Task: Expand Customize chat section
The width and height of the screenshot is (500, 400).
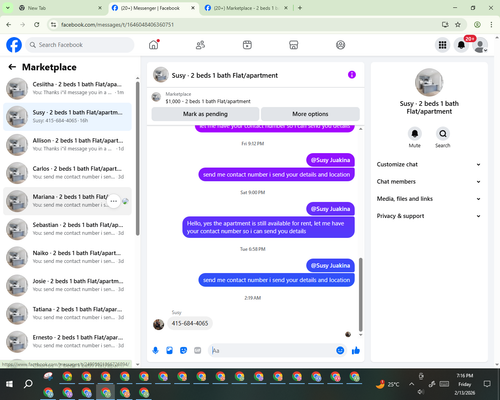Action: 429,164
